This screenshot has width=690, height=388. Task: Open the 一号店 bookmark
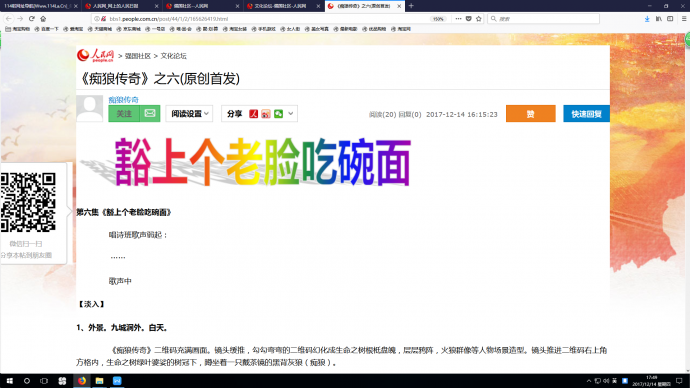155,29
